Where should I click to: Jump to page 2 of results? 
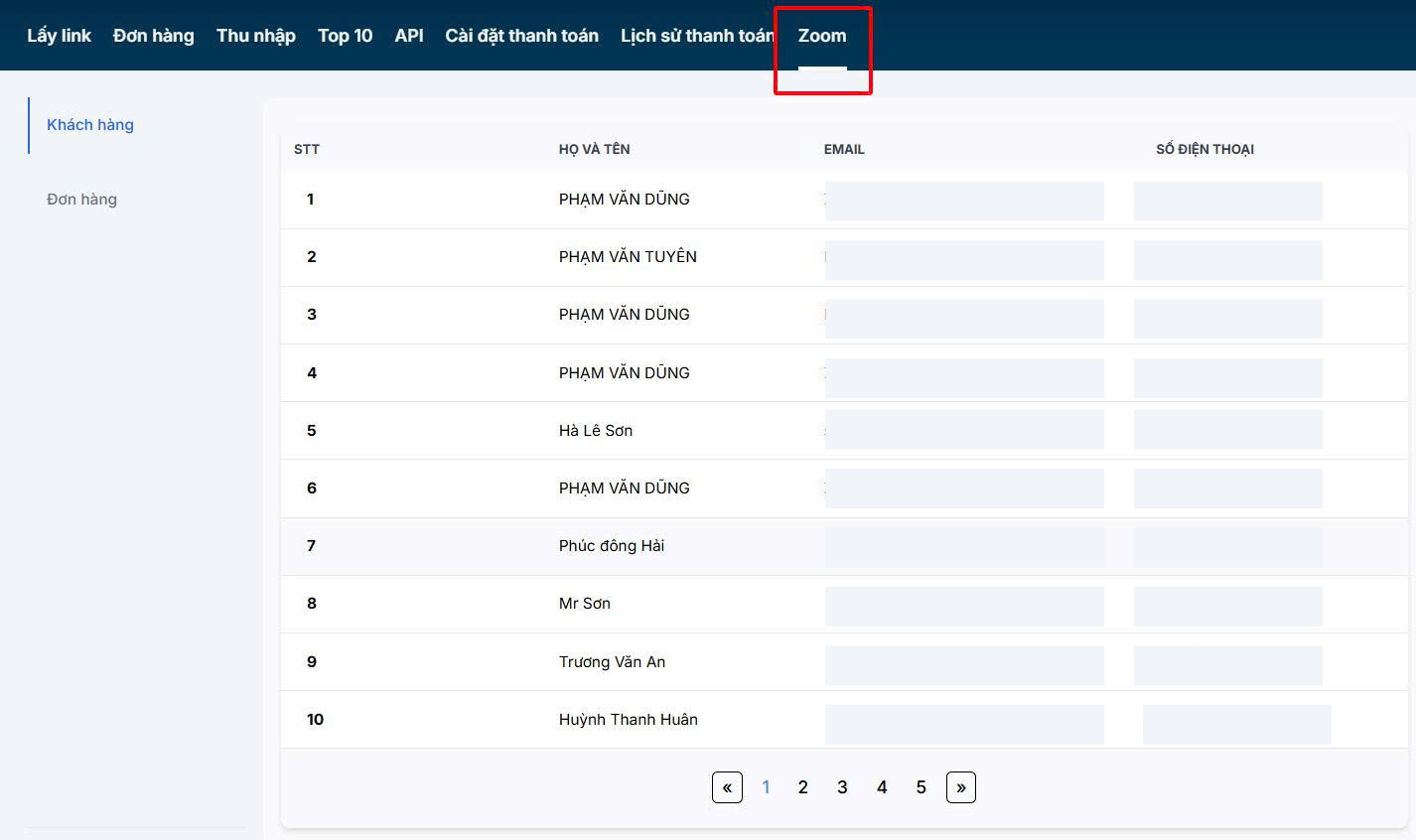pyautogui.click(x=802, y=787)
